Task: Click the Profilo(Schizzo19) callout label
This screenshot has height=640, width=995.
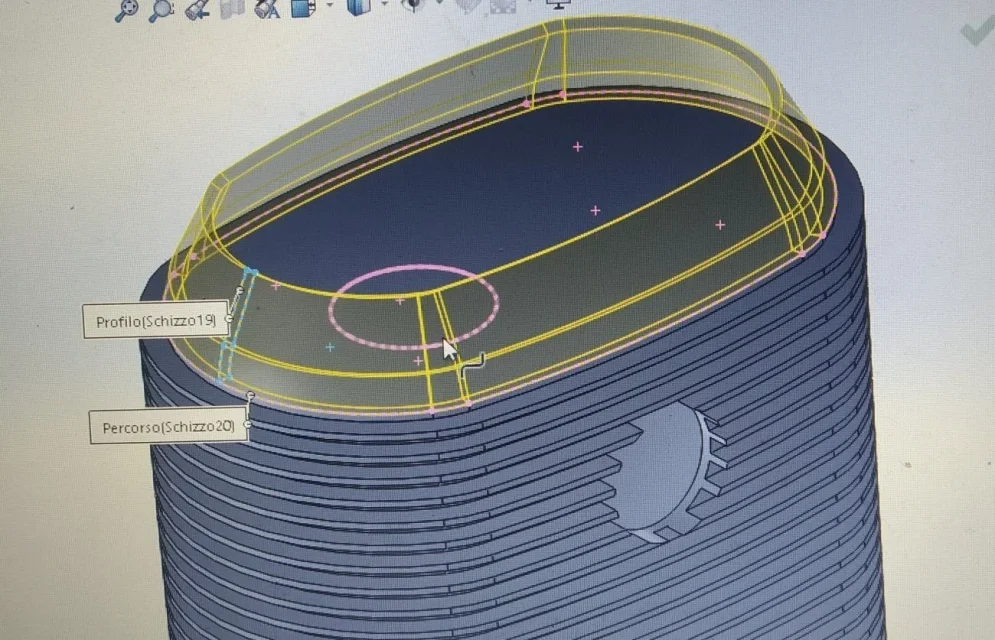Action: pos(155,320)
